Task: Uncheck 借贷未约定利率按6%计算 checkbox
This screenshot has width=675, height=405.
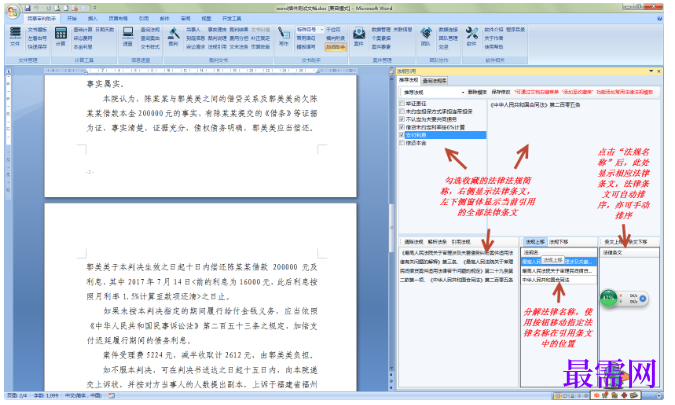Action: click(x=402, y=127)
